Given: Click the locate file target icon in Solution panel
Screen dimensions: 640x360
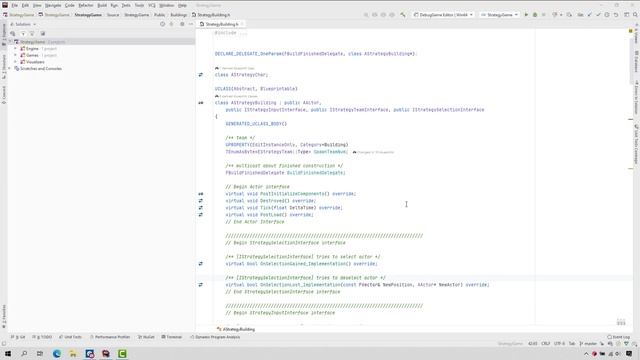Looking at the screenshot, I should (162, 24).
